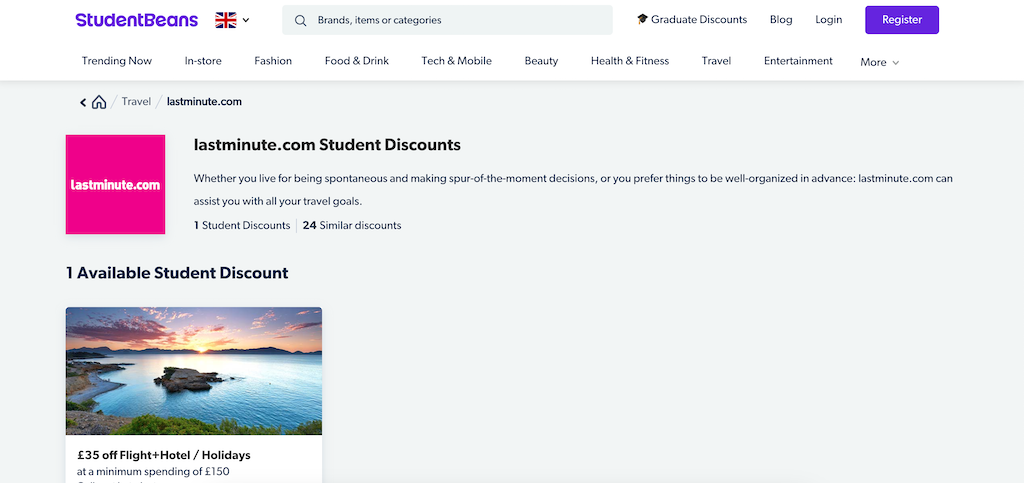
Task: Click the StudentBeans logo
Action: coord(136,20)
